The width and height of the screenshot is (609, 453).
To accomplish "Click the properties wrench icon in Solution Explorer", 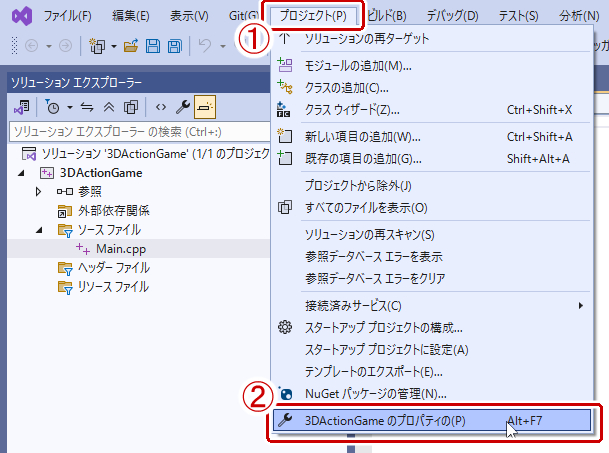I will click(183, 107).
